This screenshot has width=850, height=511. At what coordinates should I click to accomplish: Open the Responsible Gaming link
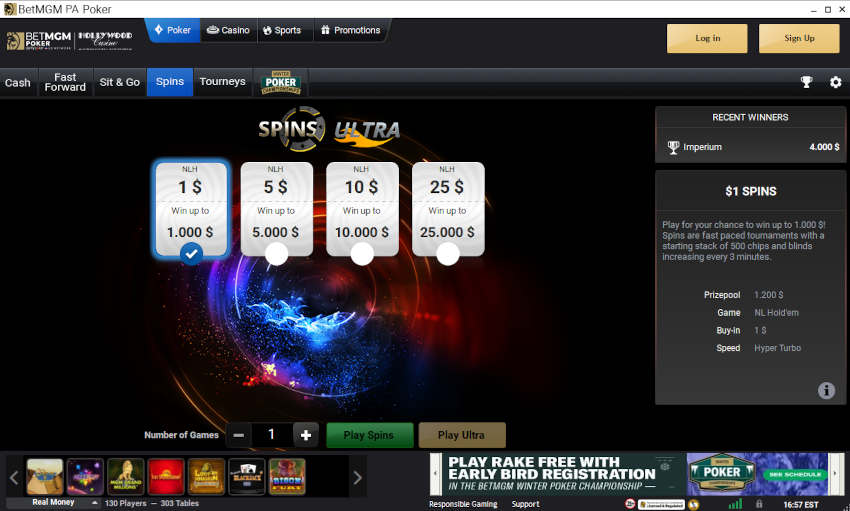point(463,504)
